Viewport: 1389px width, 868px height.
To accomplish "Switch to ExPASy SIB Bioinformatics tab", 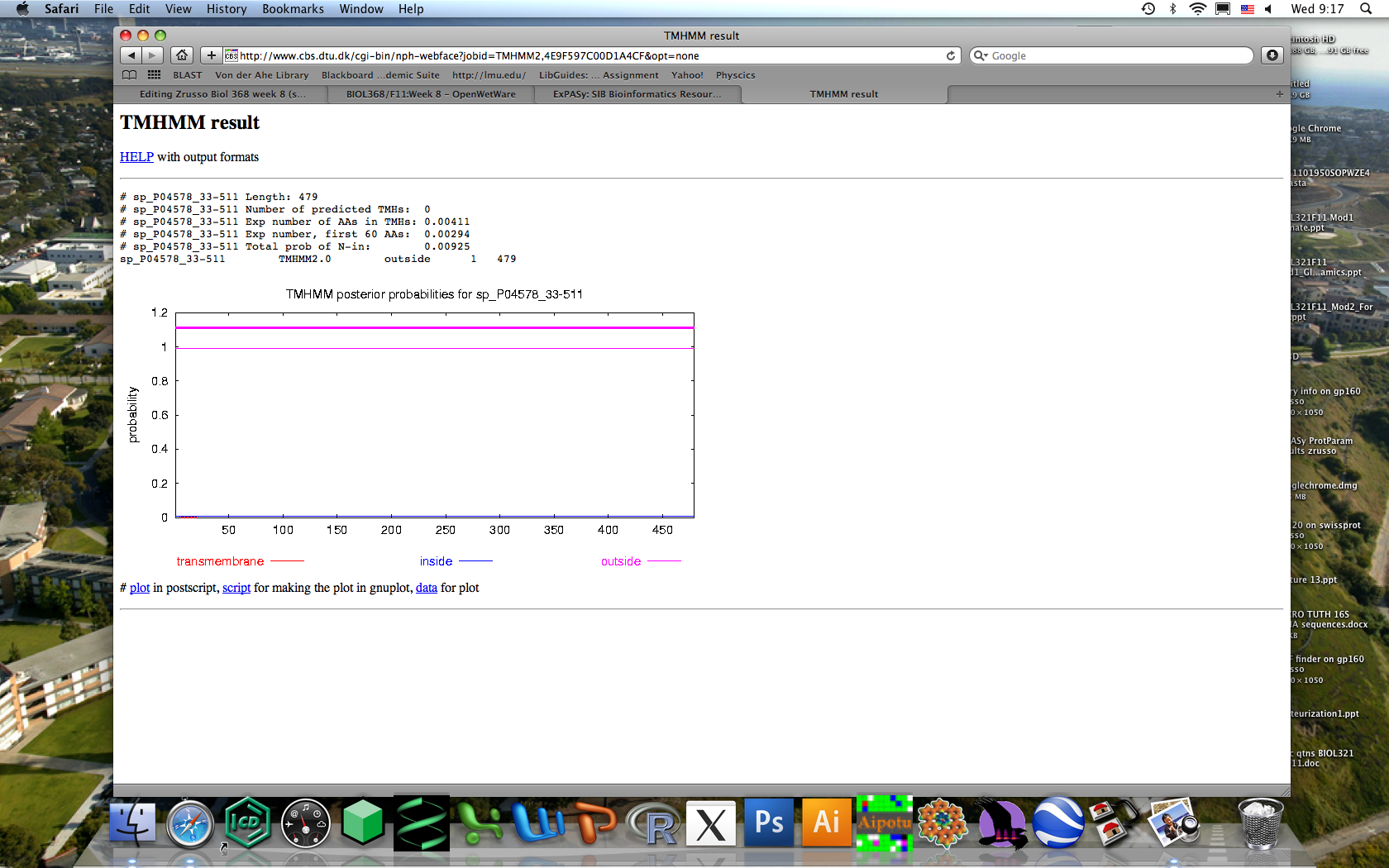I will [x=637, y=94].
